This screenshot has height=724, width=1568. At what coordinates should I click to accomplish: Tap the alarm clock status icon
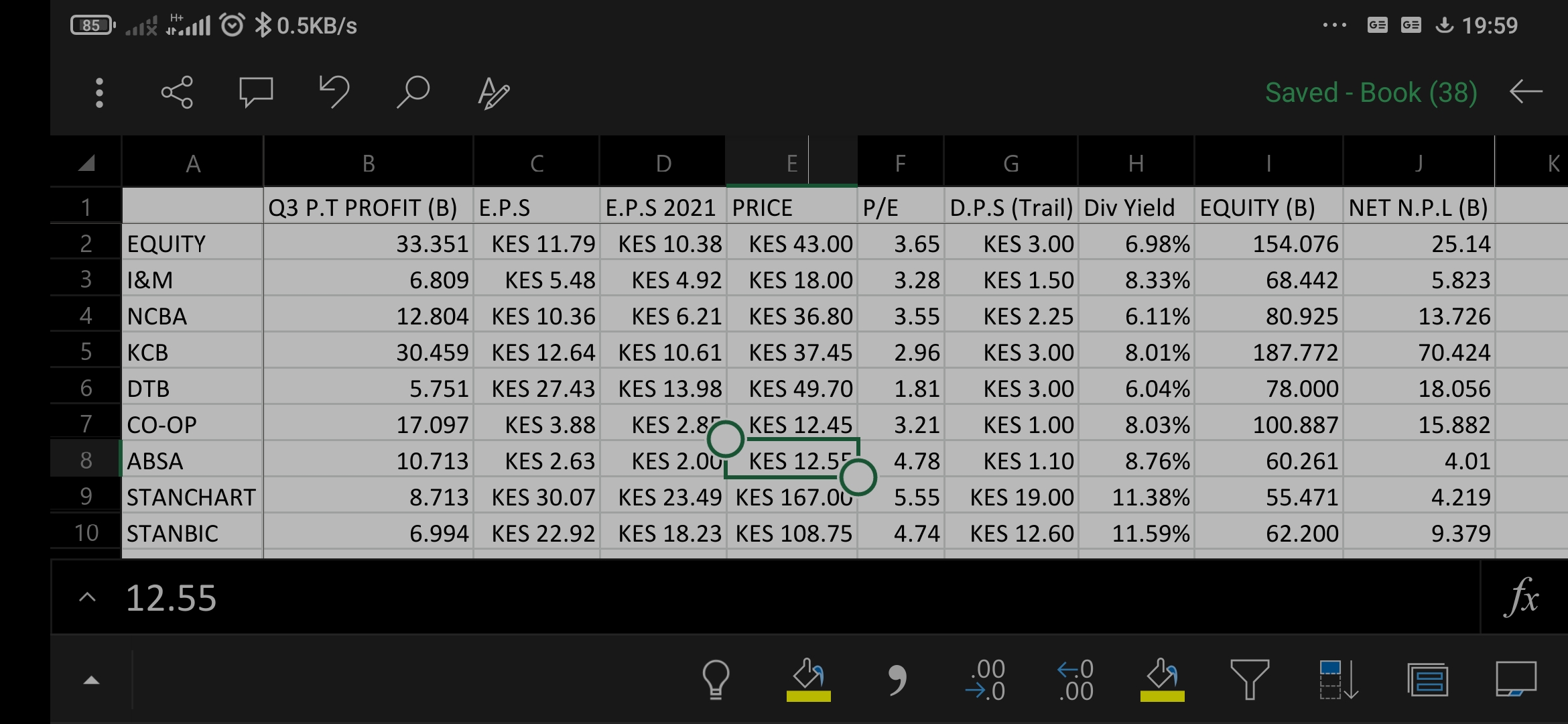pyautogui.click(x=232, y=25)
